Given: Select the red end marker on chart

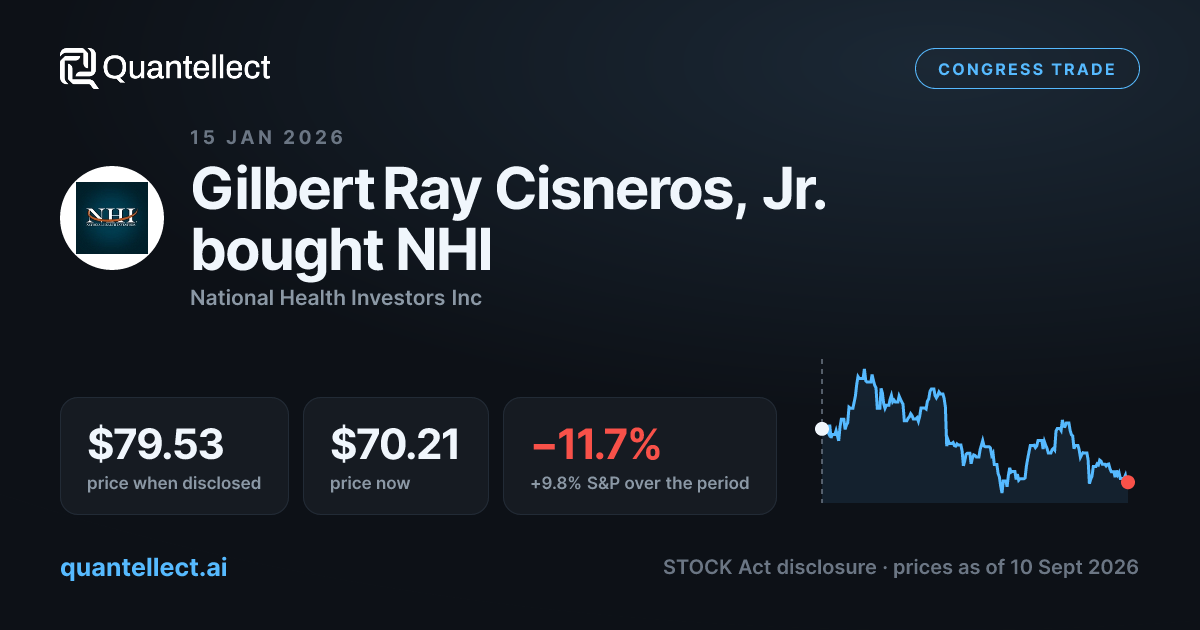Looking at the screenshot, I should pyautogui.click(x=1128, y=482).
